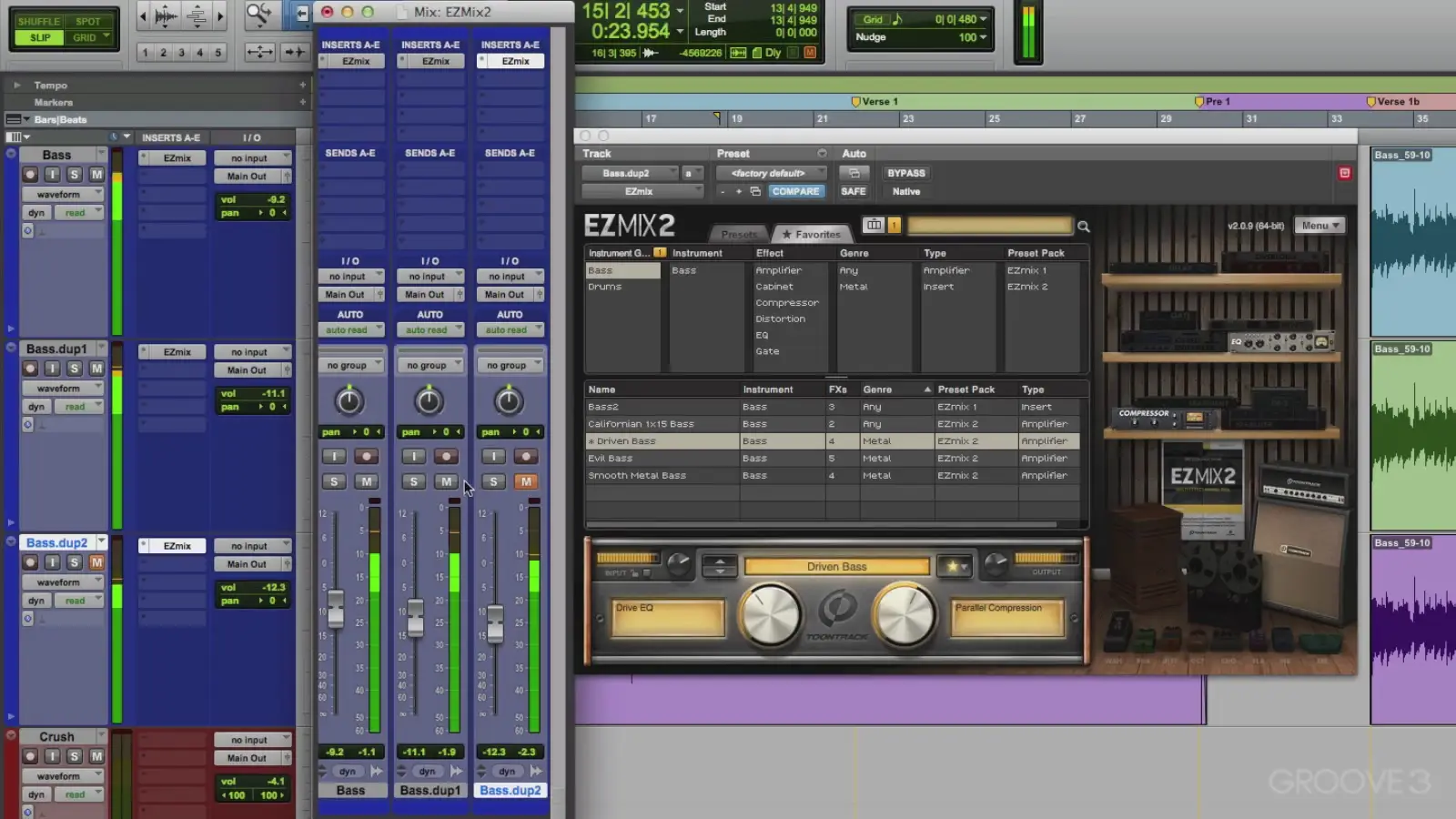Click the EZmix search magnifier icon
Viewport: 1456px width, 819px height.
point(1083,227)
